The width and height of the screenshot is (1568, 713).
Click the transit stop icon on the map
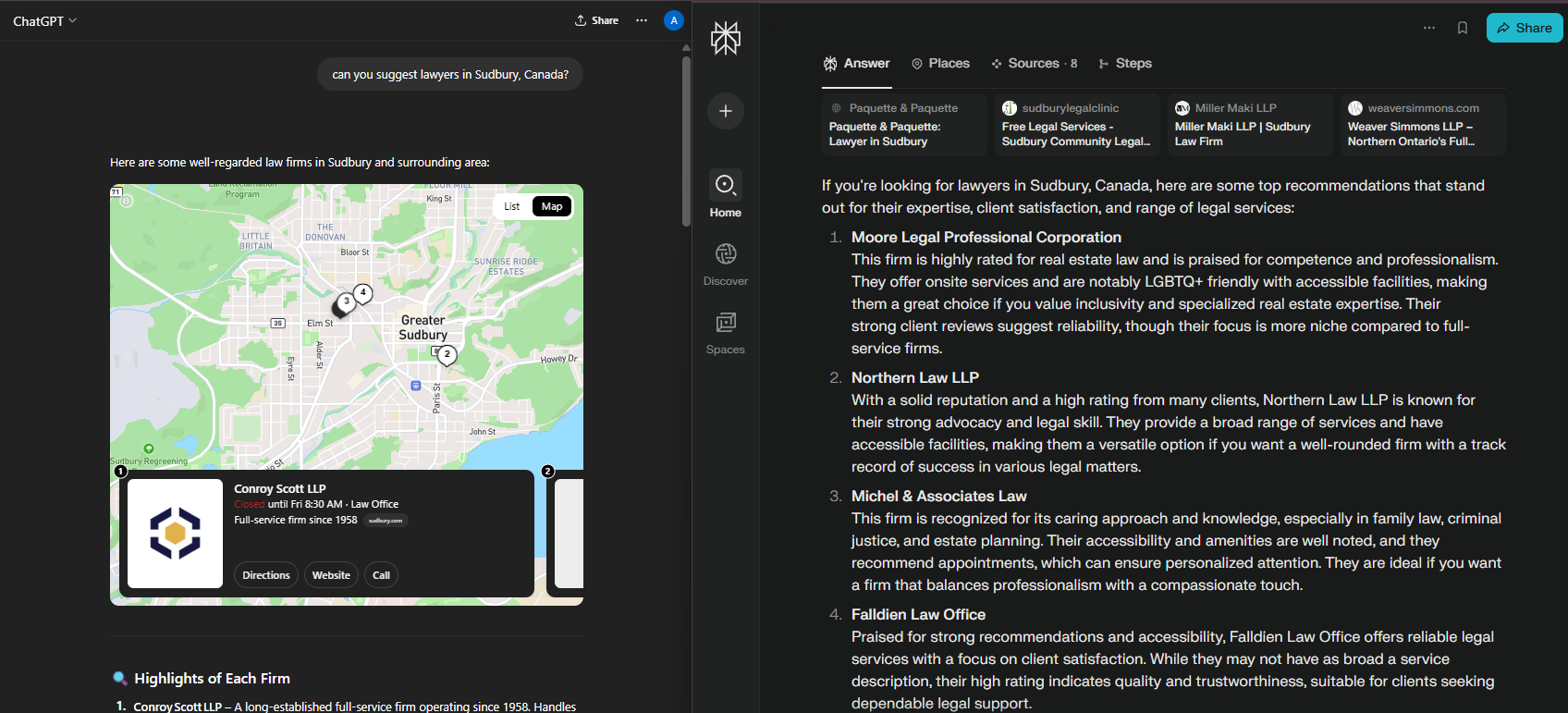pos(416,386)
